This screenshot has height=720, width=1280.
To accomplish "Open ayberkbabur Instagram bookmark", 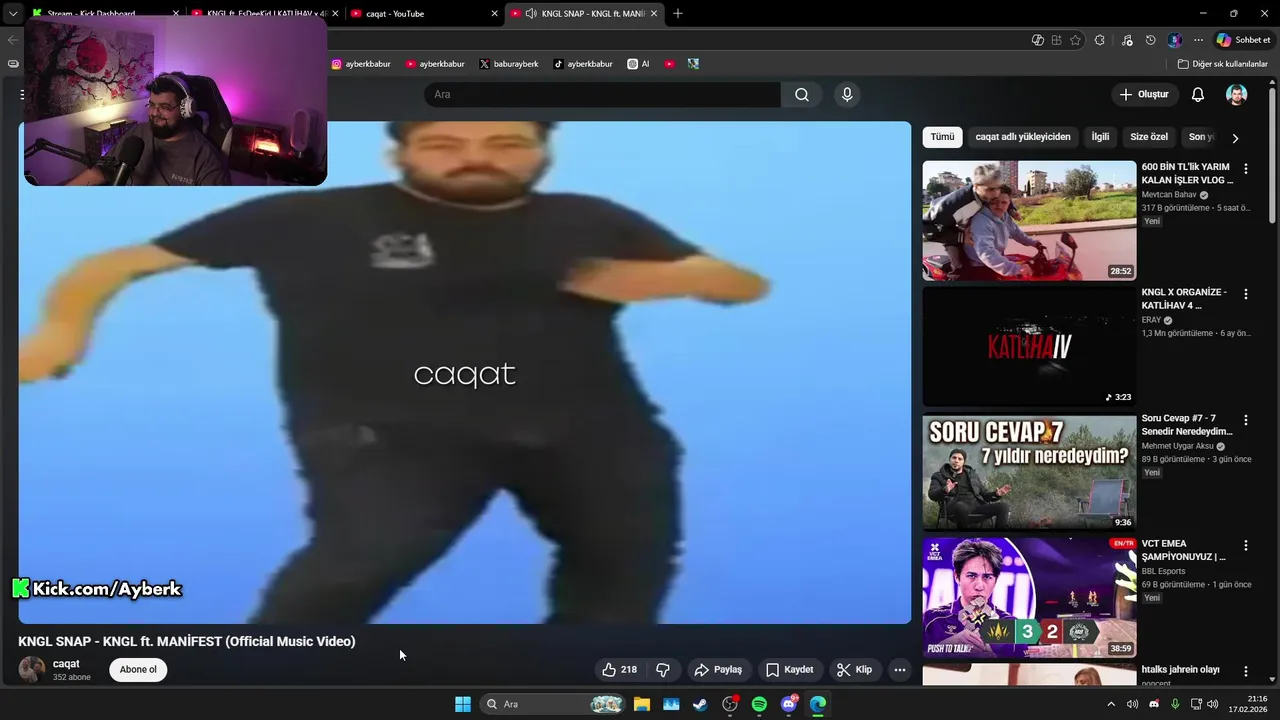I will (361, 64).
